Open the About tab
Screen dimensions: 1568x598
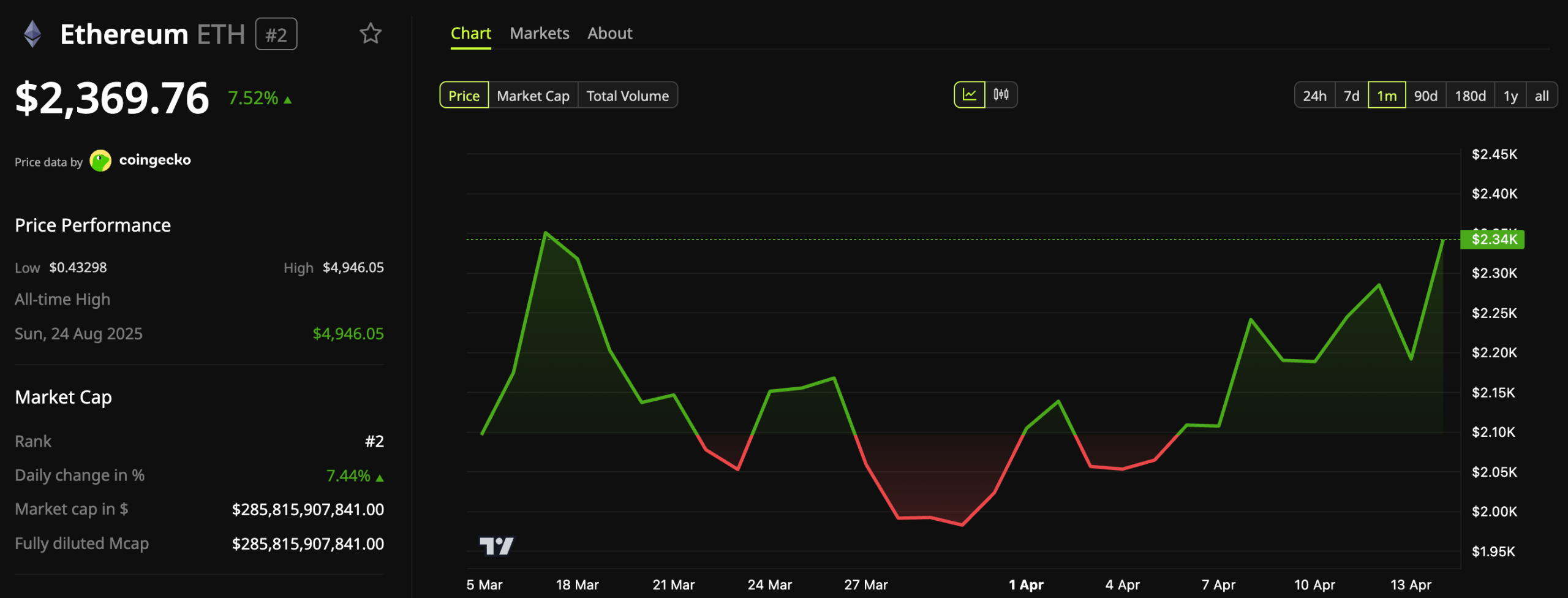[609, 33]
